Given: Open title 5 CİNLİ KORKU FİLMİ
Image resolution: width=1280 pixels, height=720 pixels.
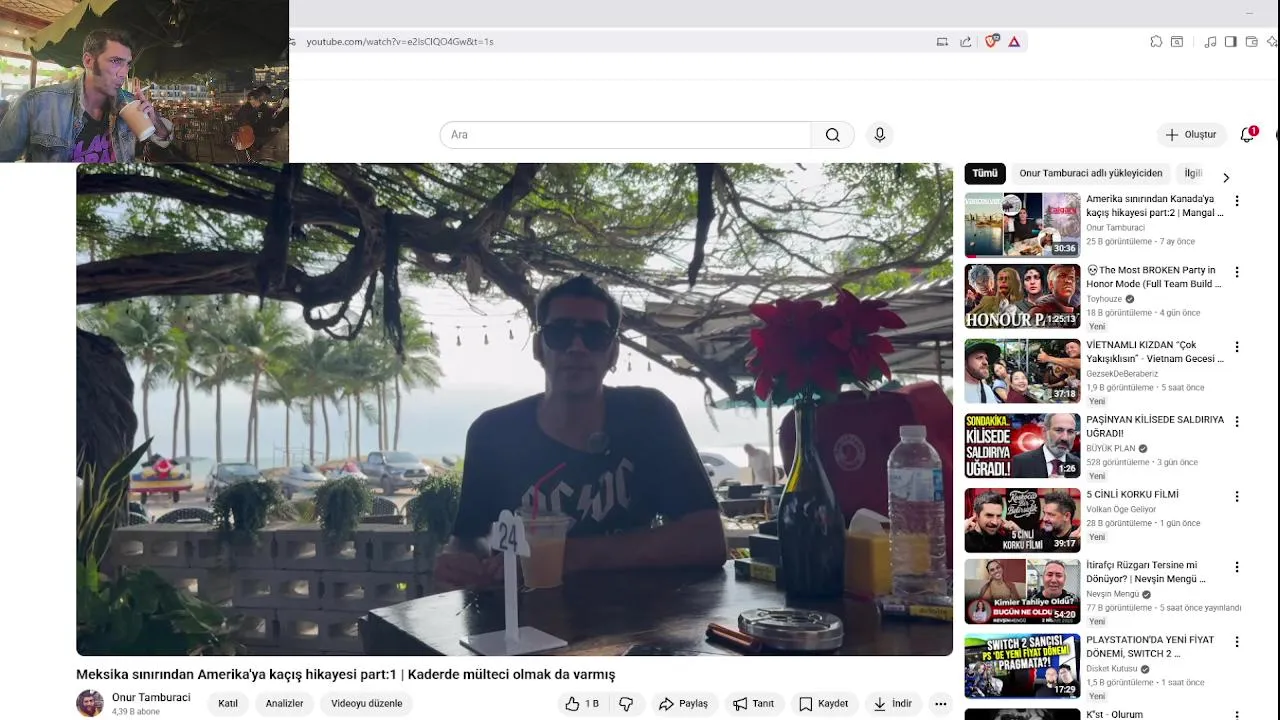Looking at the screenshot, I should click(1132, 495).
